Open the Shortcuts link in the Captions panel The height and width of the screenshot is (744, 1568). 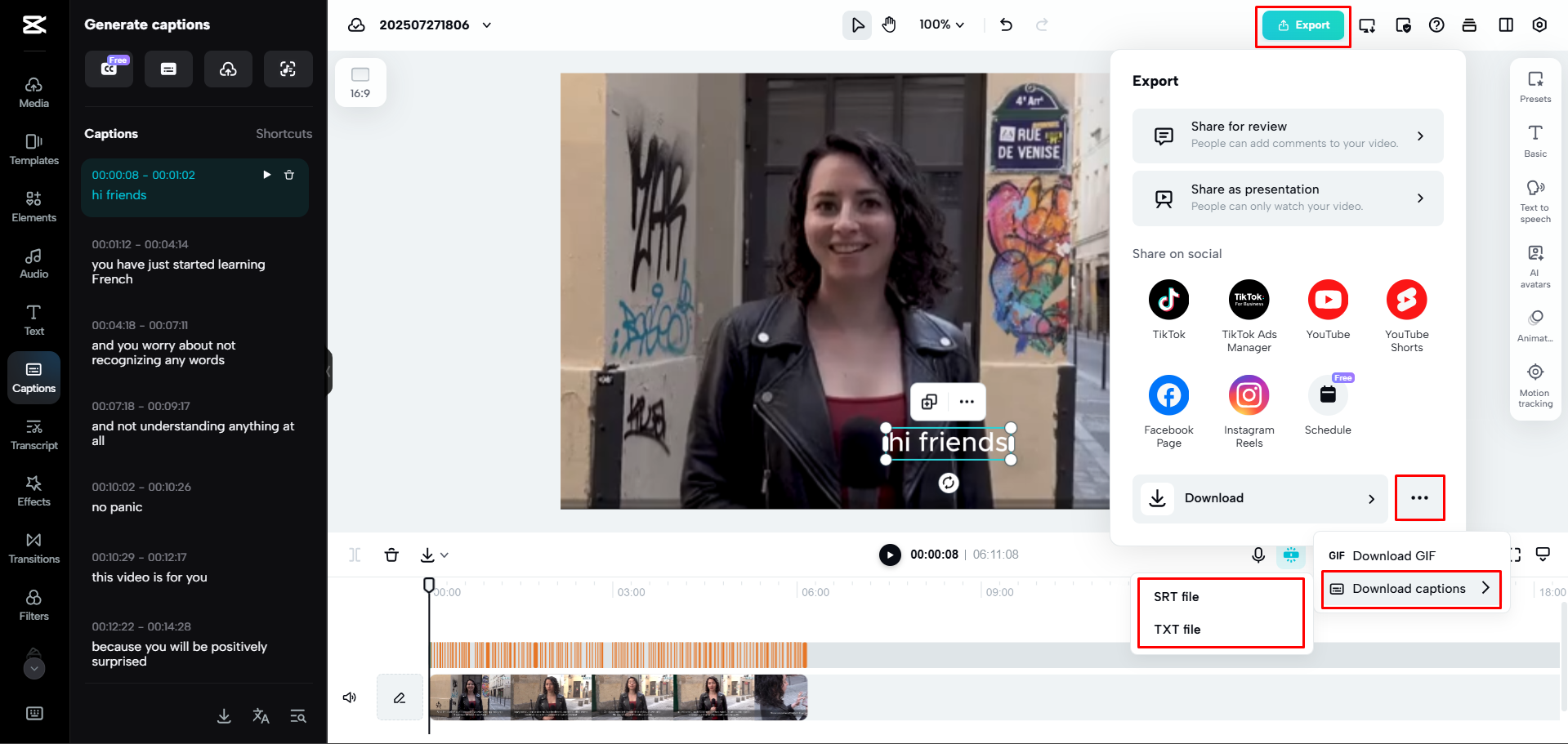pos(284,134)
